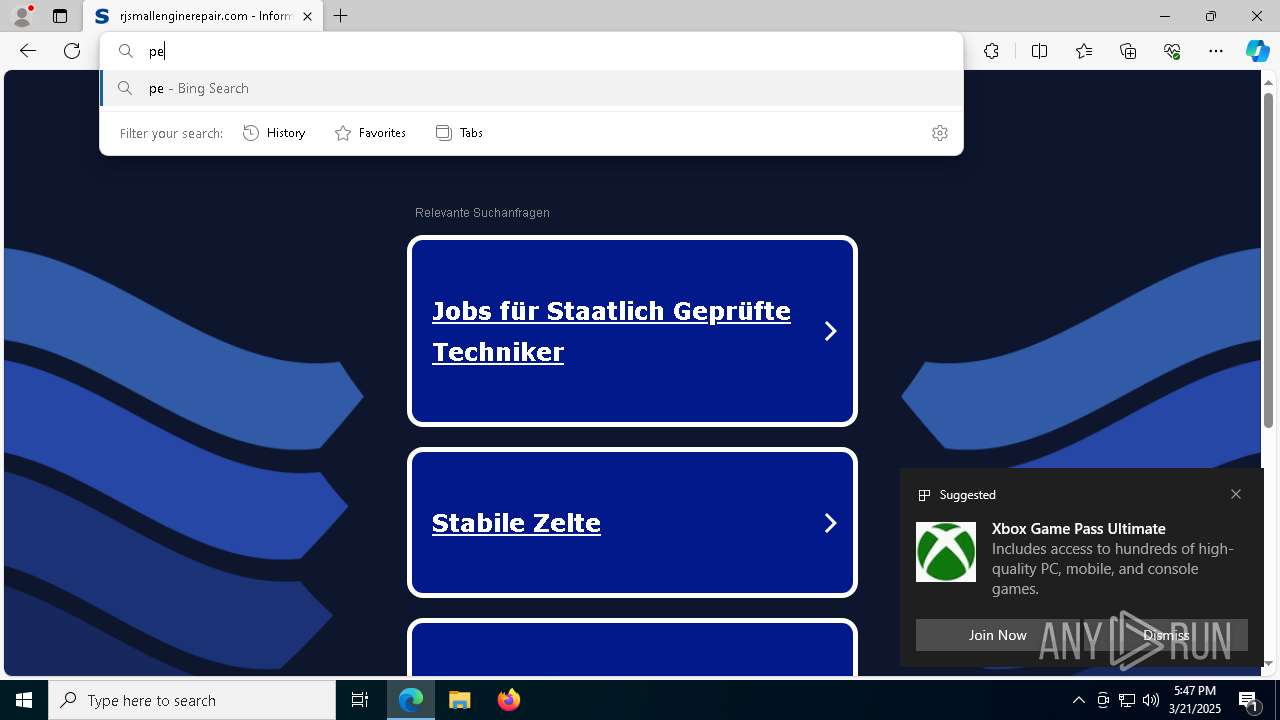
Task: Minimize the Edge window
Action: pos(1165,16)
